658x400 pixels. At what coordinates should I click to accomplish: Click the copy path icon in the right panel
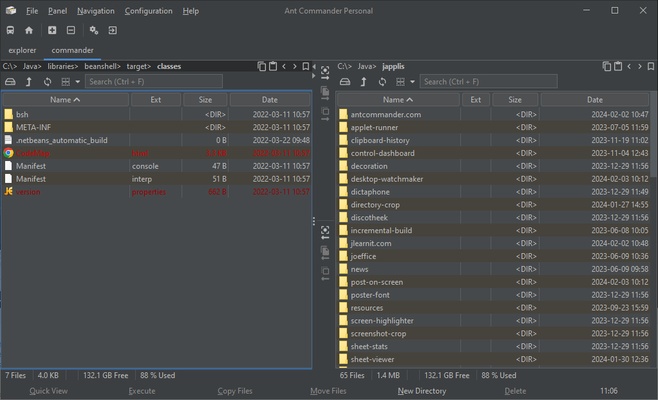(607, 66)
